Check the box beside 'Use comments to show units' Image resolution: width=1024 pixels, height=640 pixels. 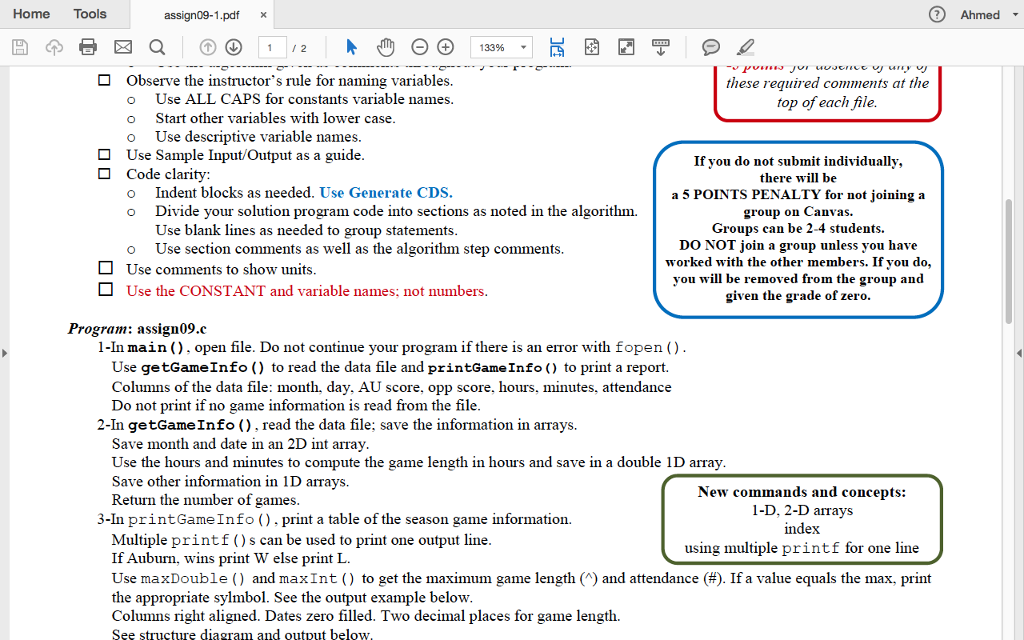[105, 267]
